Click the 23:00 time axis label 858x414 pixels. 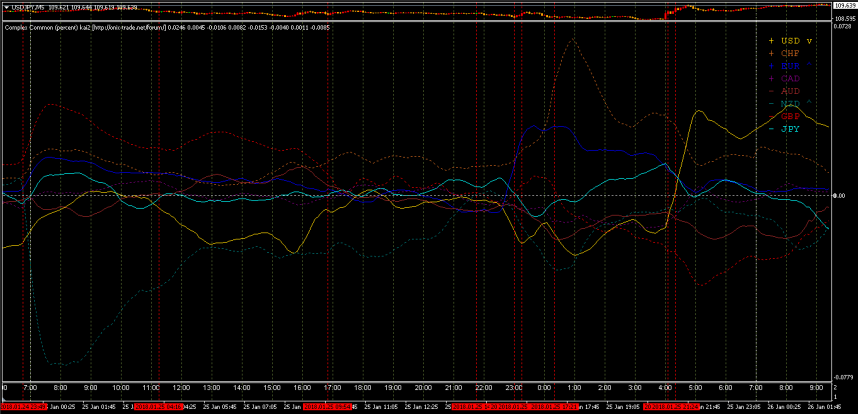point(514,387)
